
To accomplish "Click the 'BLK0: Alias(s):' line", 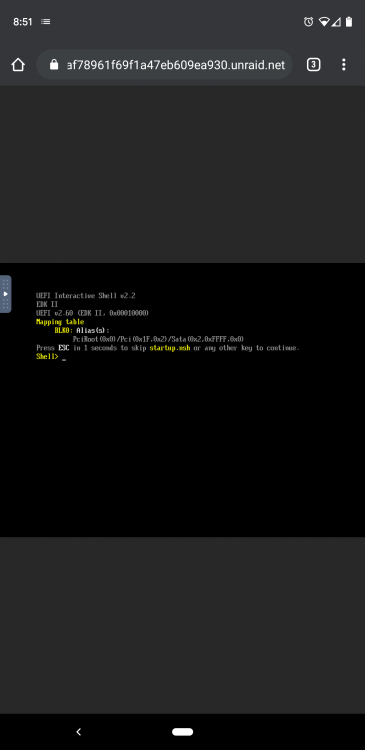I will pos(82,331).
